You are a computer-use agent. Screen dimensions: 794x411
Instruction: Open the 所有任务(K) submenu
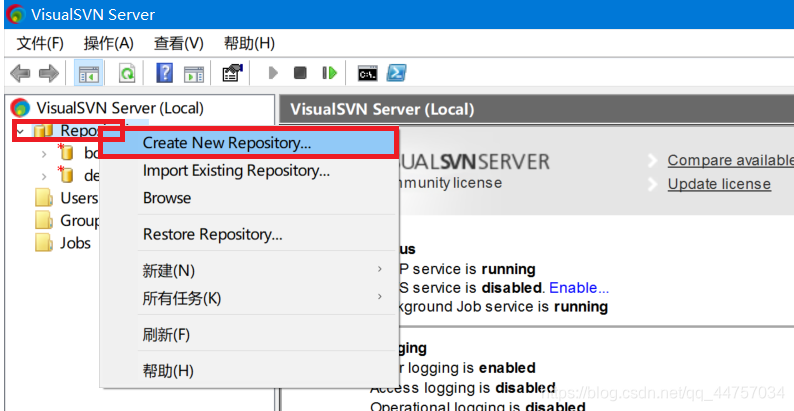pos(248,298)
